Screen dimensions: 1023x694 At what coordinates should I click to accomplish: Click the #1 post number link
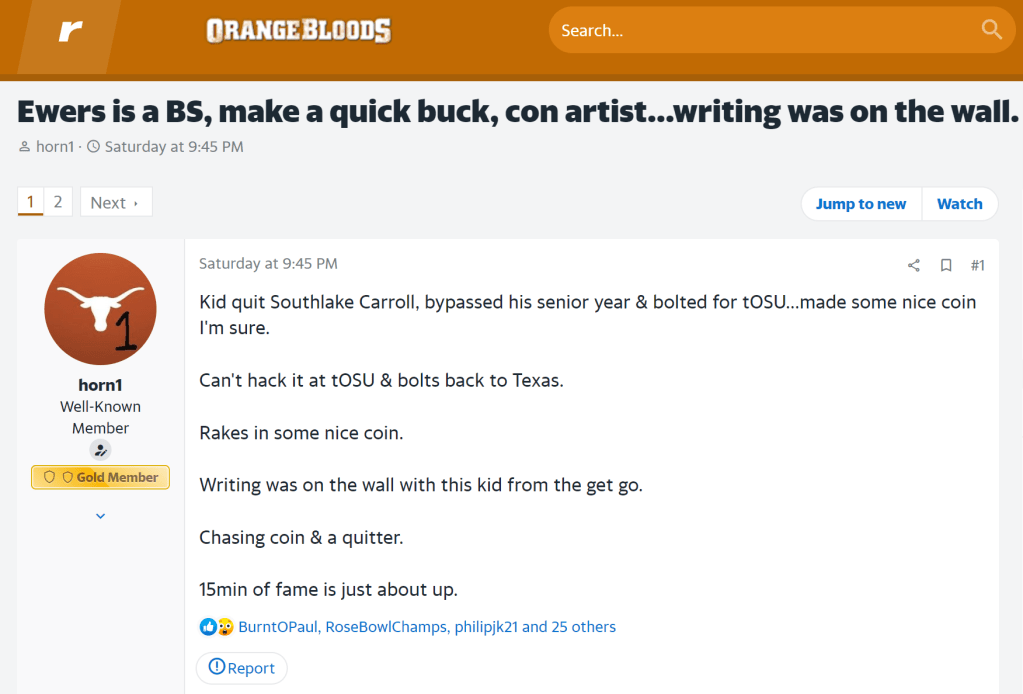(977, 265)
